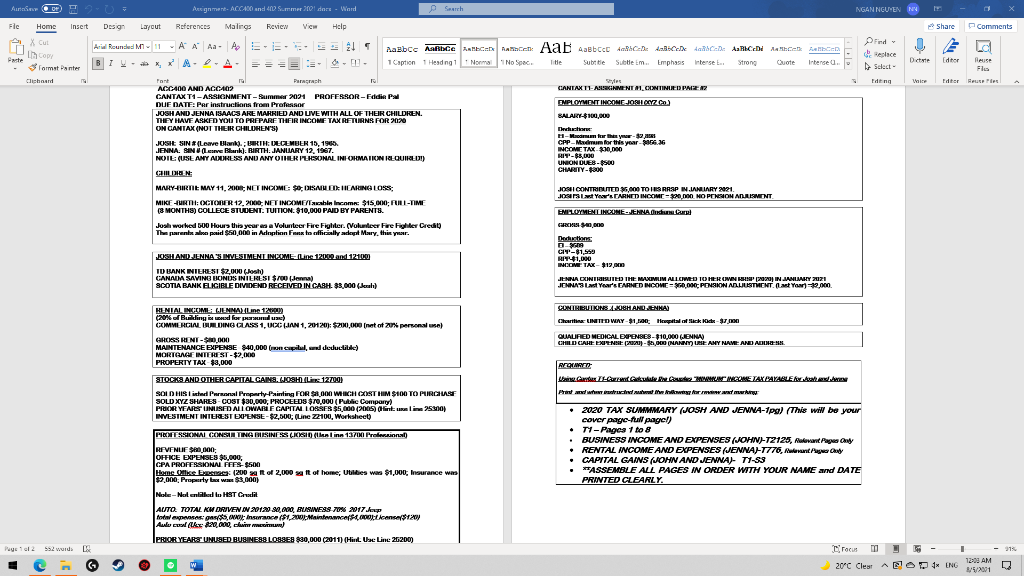
Task: Click the Save icon in title bar
Action: tap(73, 8)
